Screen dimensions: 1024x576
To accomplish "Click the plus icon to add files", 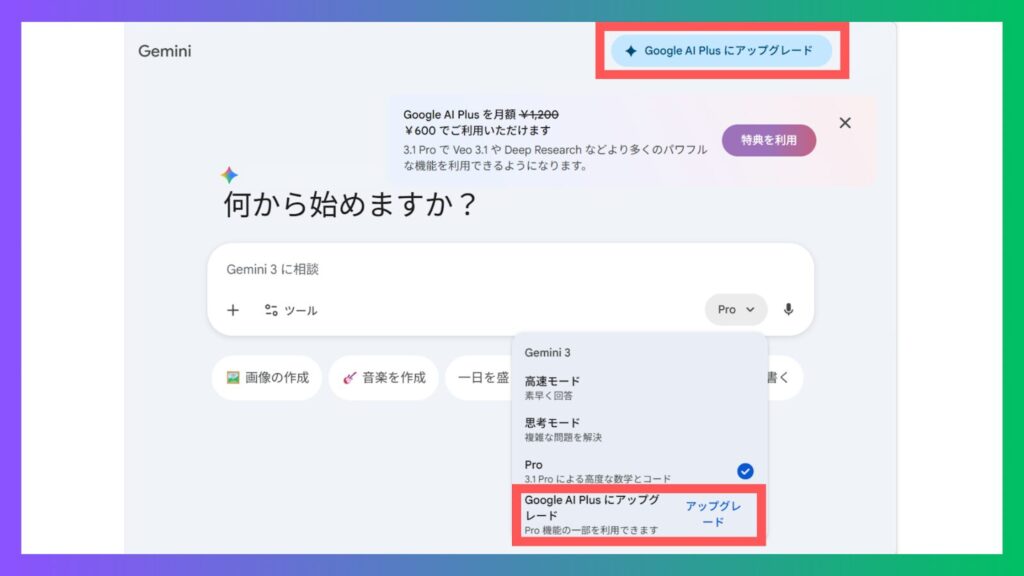I will click(233, 310).
